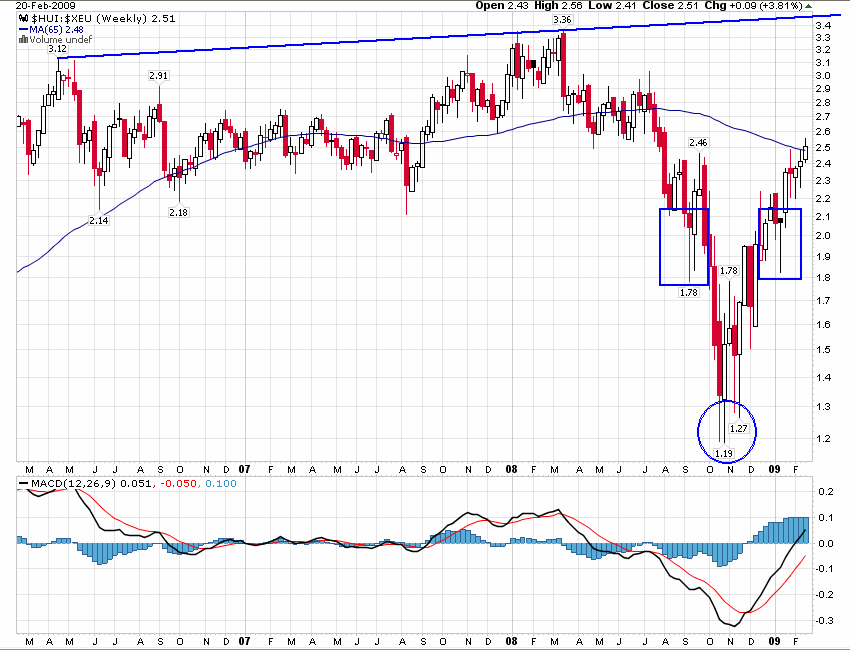Click the 3.12 high price label
Image resolution: width=850 pixels, height=650 pixels.
pos(57,49)
